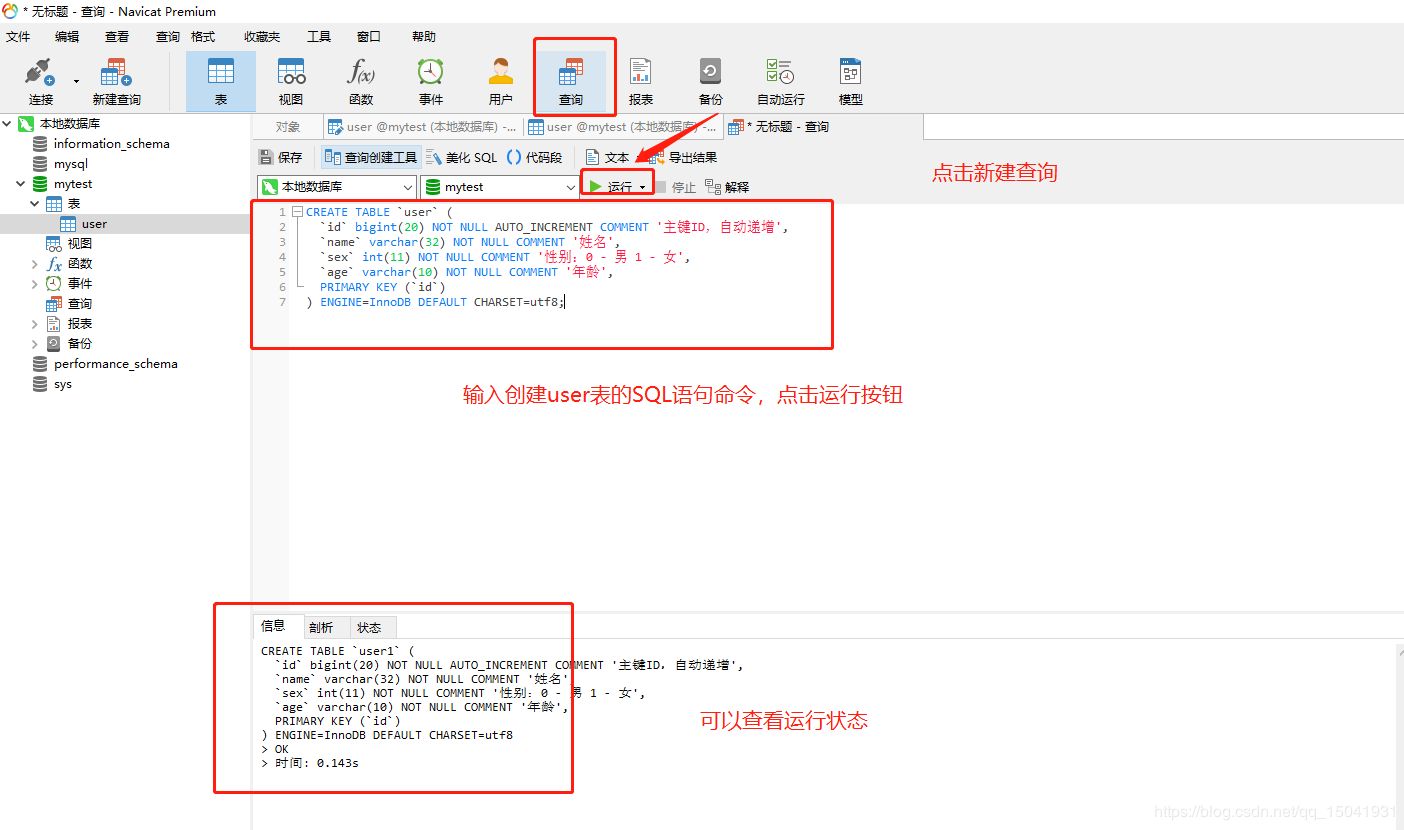Viewport: 1404px width, 830px height.
Task: Open the 工具 menu
Action: pyautogui.click(x=319, y=37)
